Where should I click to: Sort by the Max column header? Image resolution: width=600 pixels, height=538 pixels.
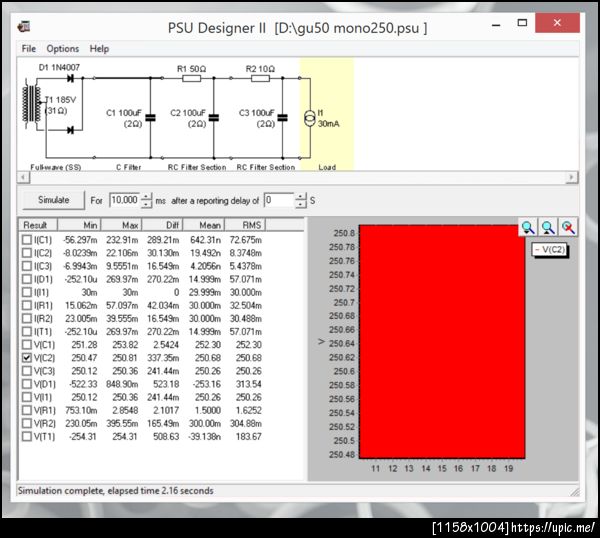(x=122, y=225)
